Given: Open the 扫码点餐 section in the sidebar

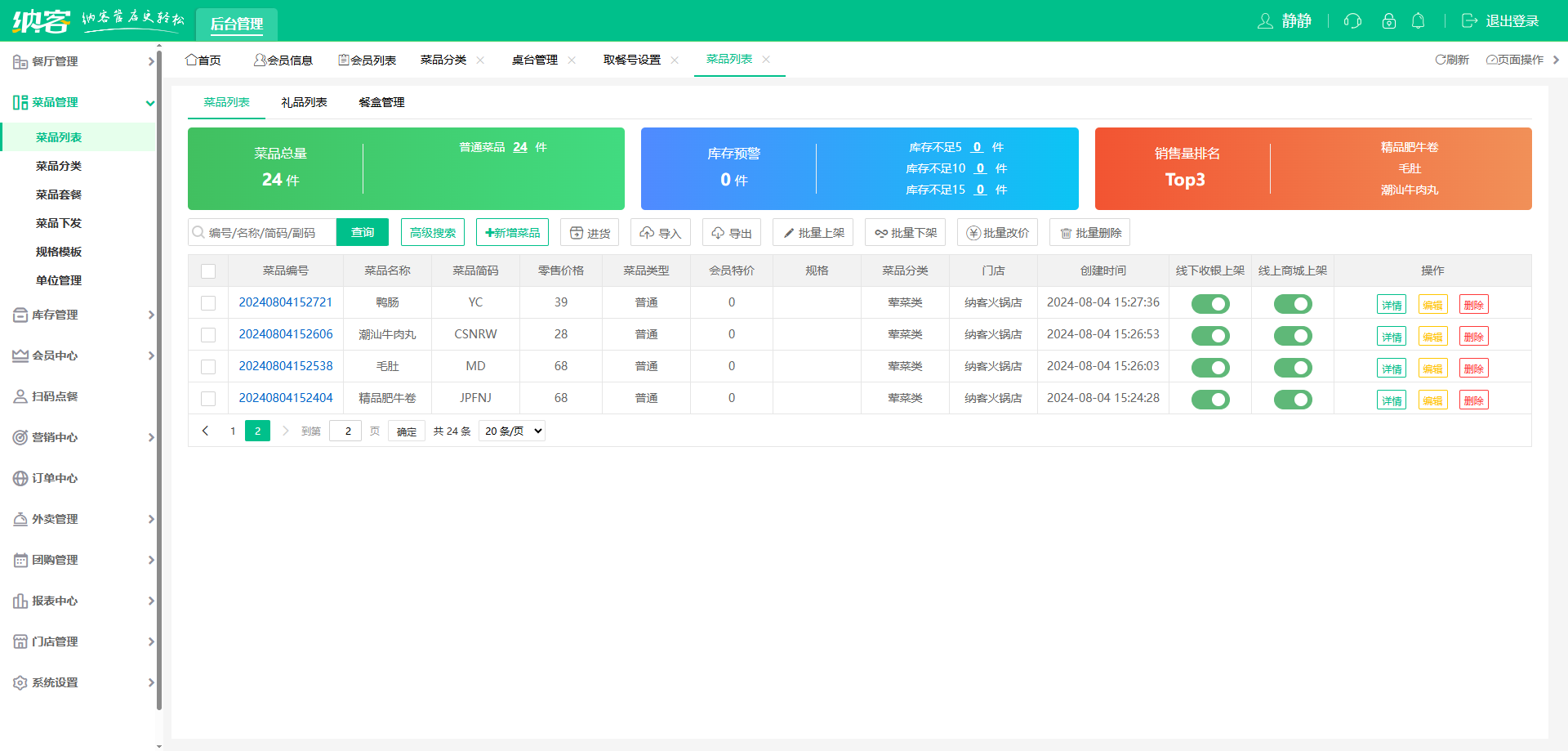Looking at the screenshot, I should 54,396.
